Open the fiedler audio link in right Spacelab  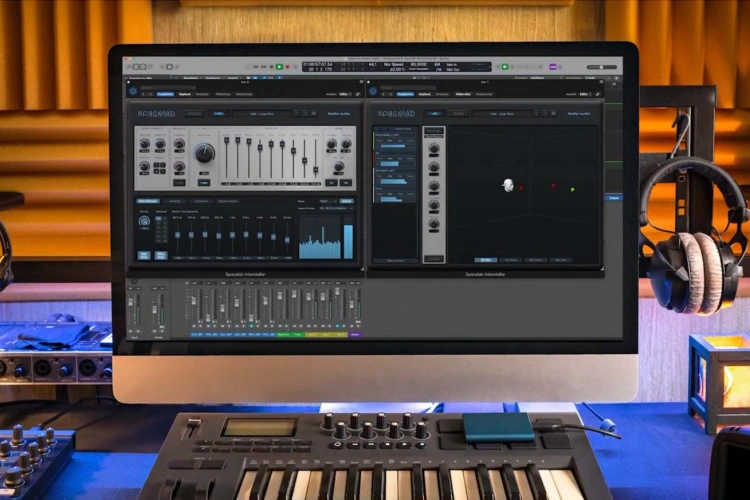[x=579, y=113]
